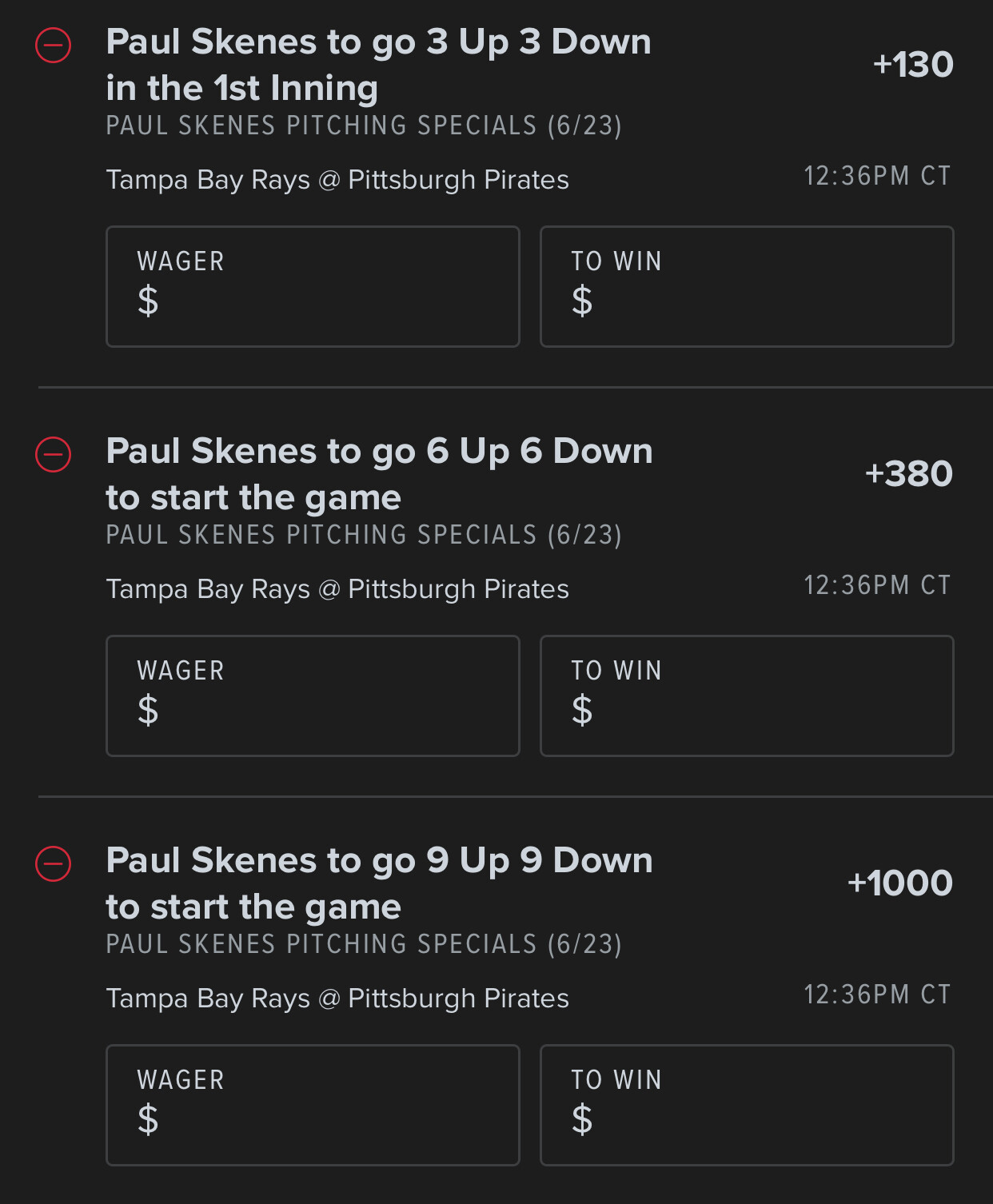
Task: Focus To Win field for the +1000 bet
Action: pyautogui.click(x=747, y=1105)
